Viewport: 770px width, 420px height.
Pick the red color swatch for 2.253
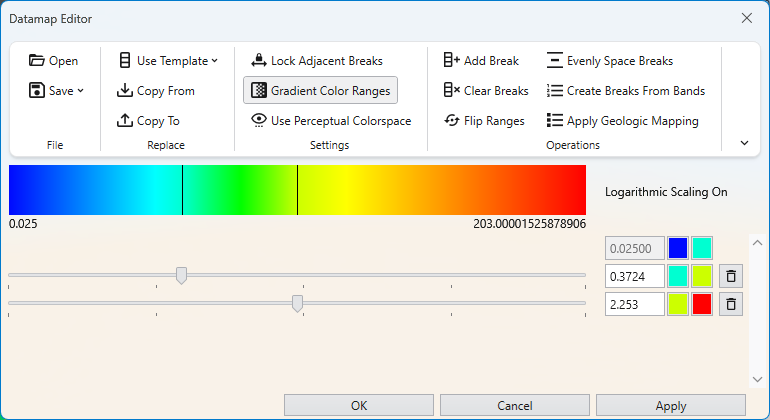tap(702, 304)
